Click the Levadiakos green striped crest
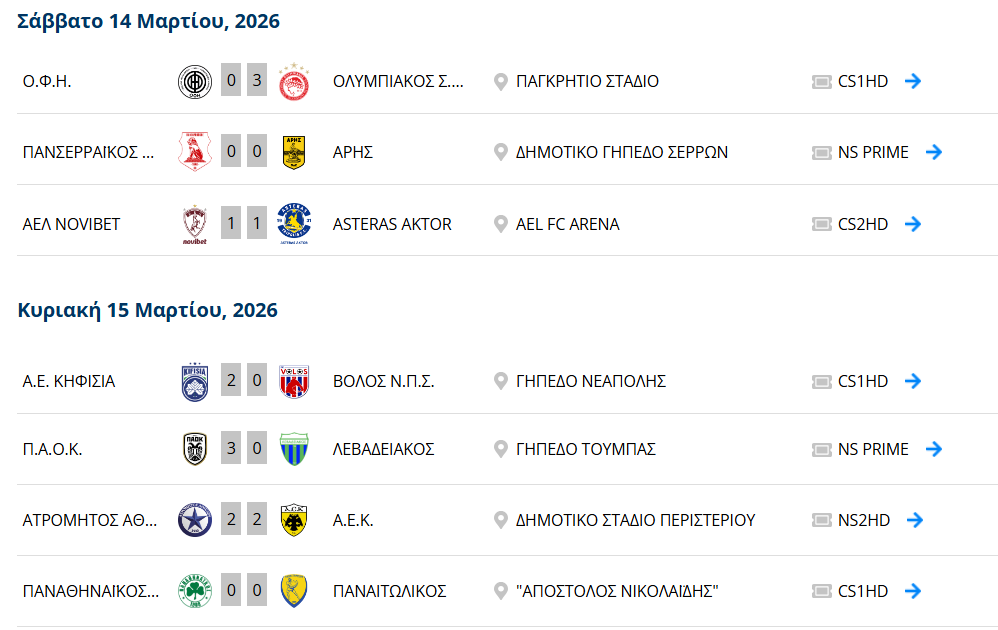 tap(294, 449)
